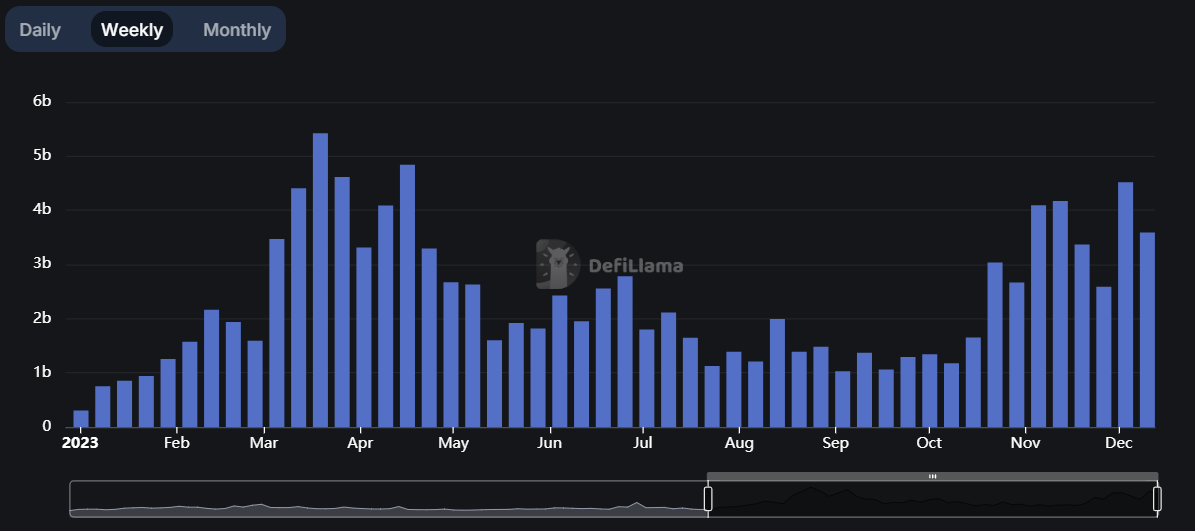Image resolution: width=1195 pixels, height=531 pixels.
Task: Click the tallest bar in the chart
Action: [320, 280]
